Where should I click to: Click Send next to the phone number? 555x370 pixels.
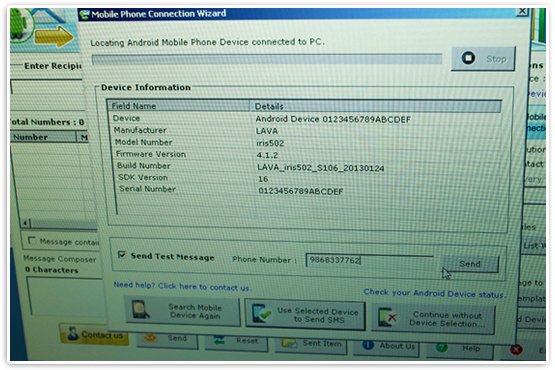coord(470,264)
